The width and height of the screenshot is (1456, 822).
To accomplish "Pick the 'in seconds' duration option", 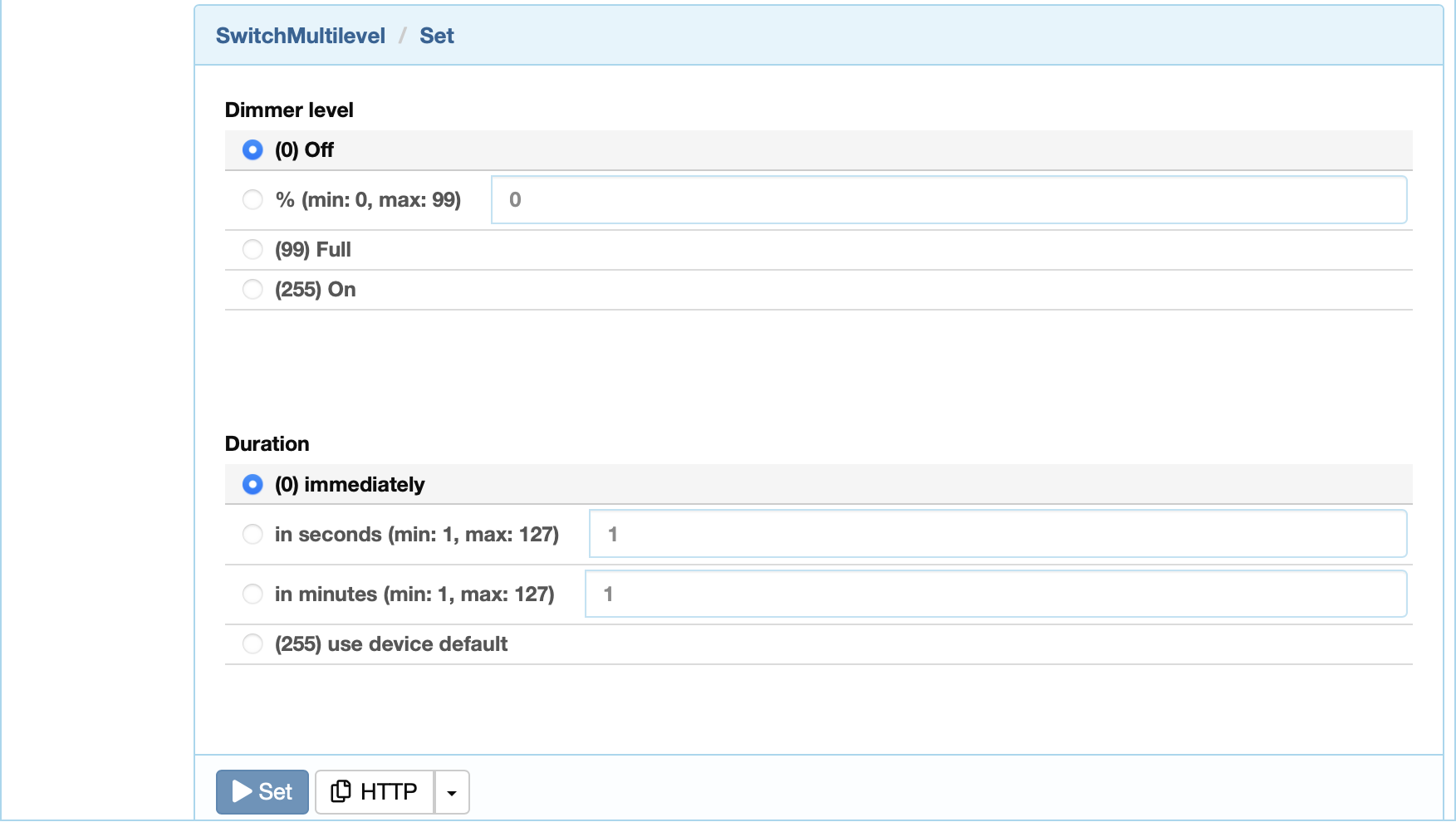I will click(252, 535).
